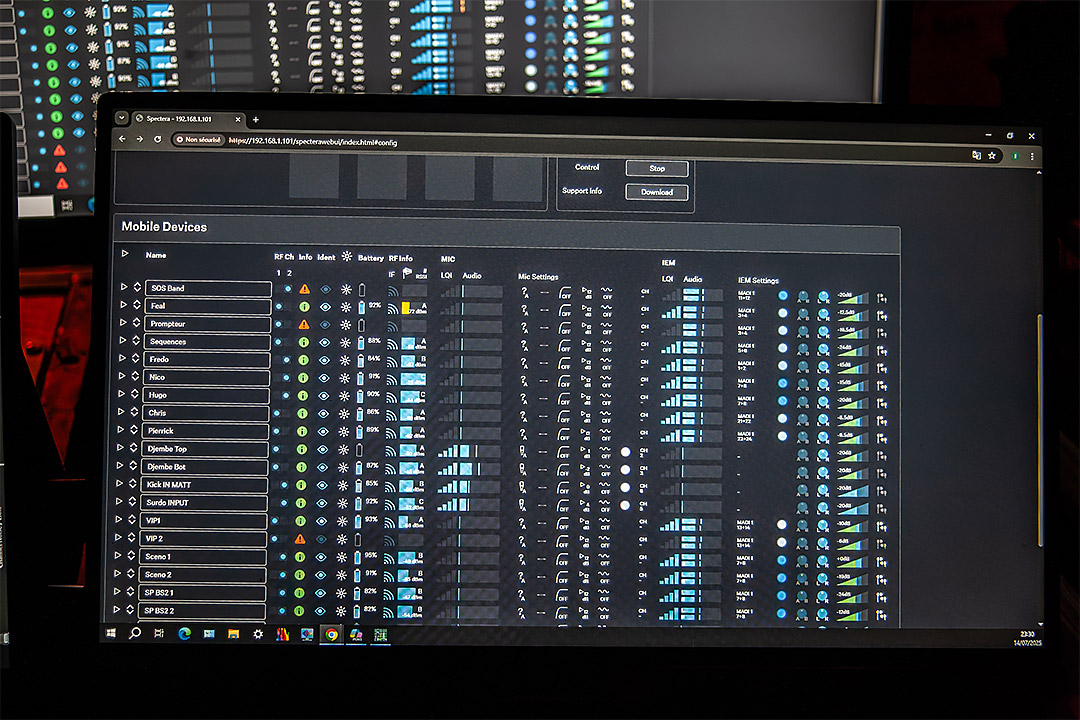
Task: Expand the Surdo INPUT device row
Action: [x=125, y=502]
